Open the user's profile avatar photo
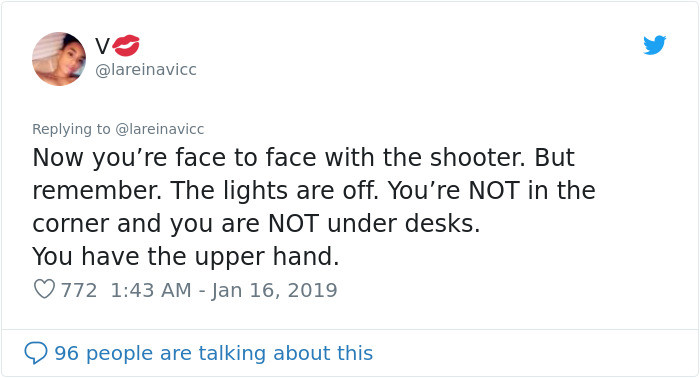The image size is (700, 378). click(x=59, y=58)
